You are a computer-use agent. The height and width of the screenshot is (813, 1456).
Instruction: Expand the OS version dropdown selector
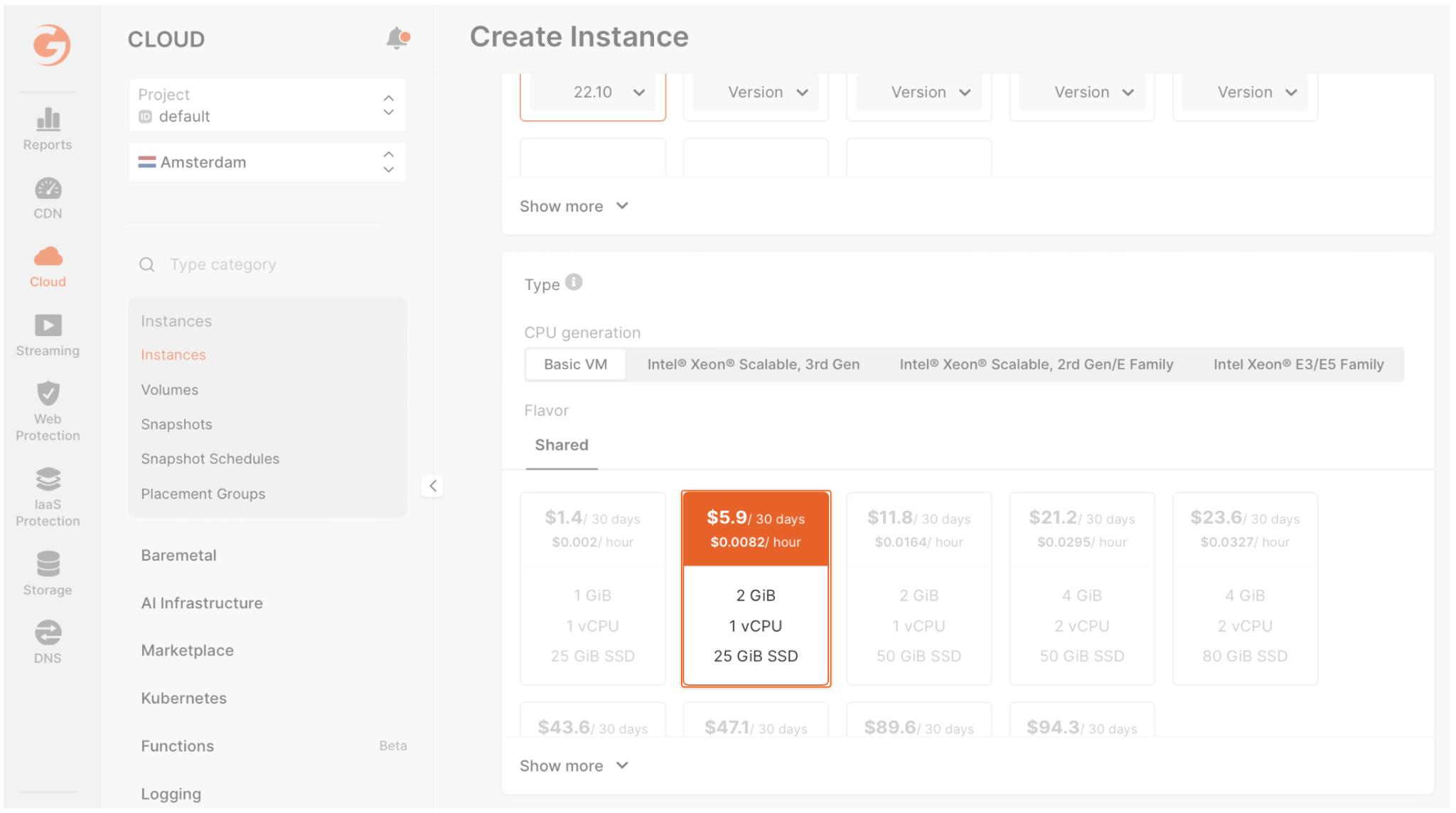(592, 90)
